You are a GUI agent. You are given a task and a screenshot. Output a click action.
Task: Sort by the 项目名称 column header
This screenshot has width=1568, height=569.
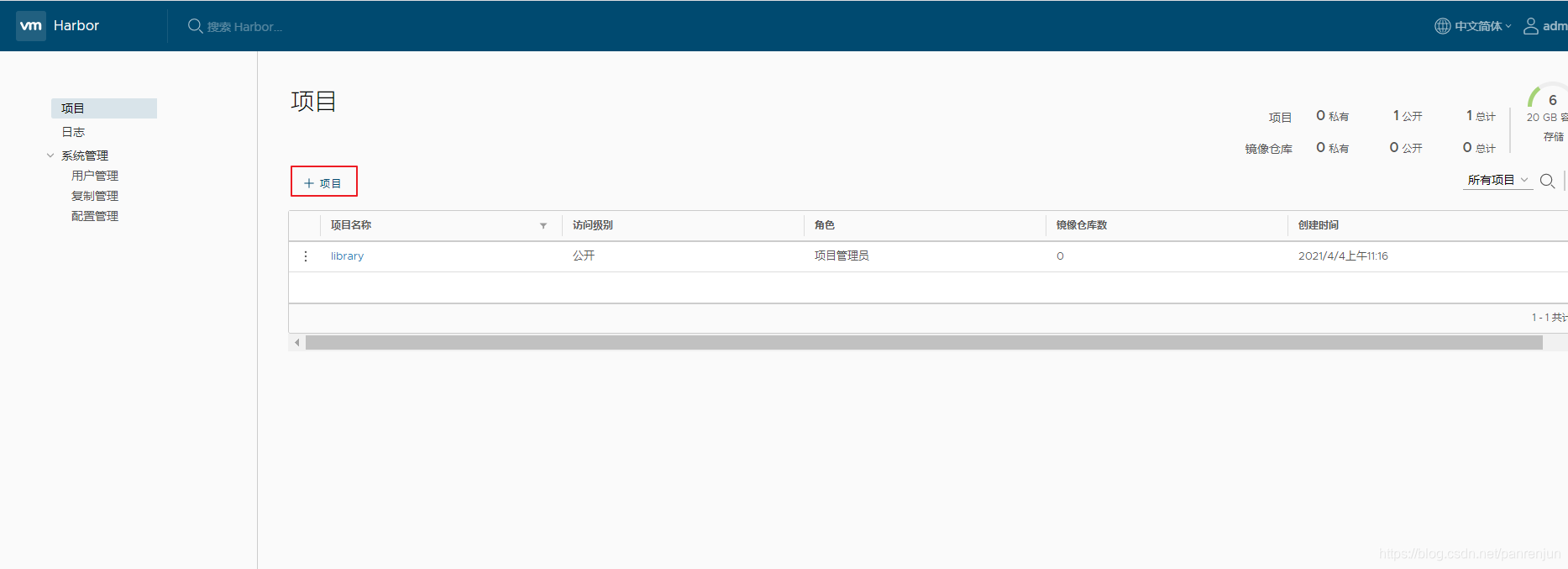click(x=351, y=225)
